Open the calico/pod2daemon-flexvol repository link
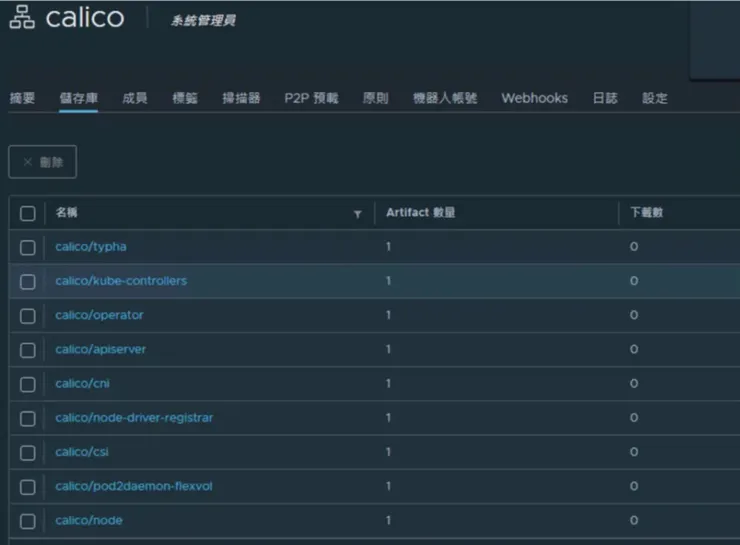Screen dimensions: 740x545 [134, 486]
